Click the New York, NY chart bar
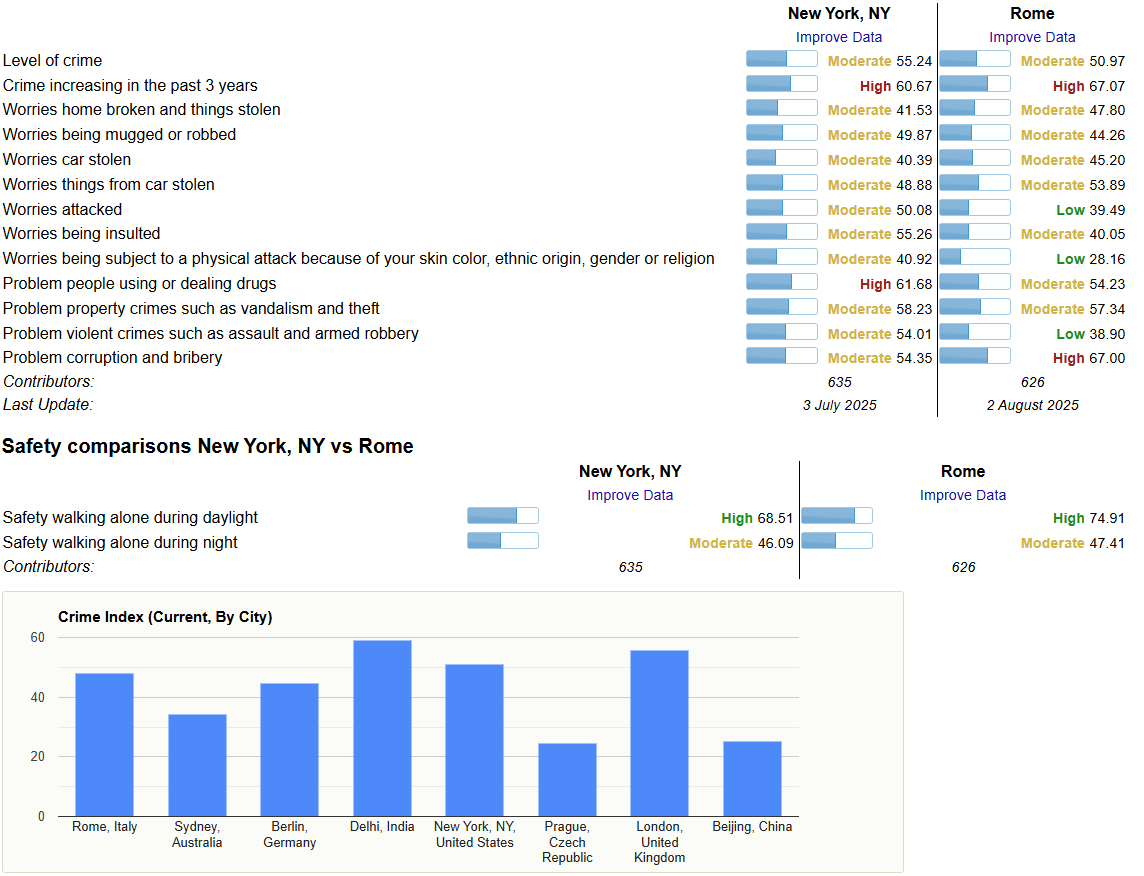Screen dimensions: 1144x876 click(x=474, y=740)
